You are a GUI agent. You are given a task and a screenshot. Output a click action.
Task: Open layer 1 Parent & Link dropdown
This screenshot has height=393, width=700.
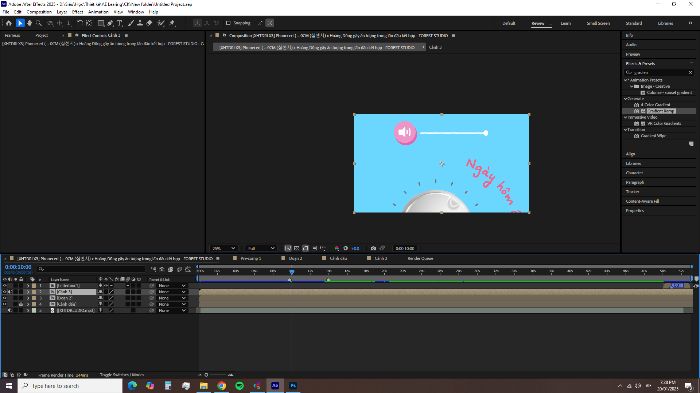tap(172, 285)
